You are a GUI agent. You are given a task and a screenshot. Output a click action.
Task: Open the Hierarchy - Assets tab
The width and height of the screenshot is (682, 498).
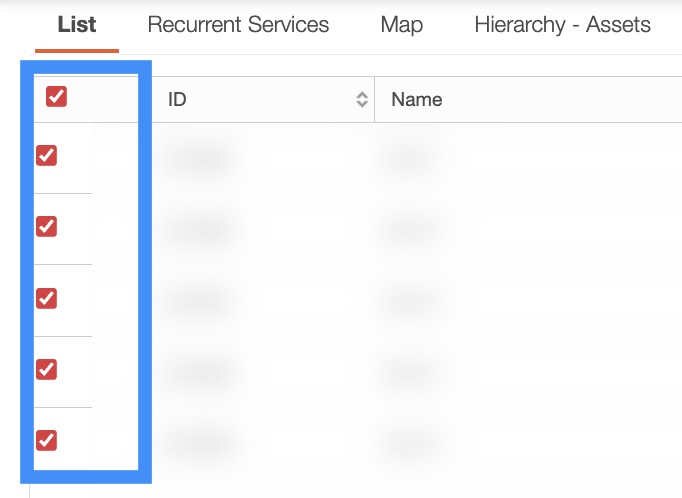coord(562,25)
